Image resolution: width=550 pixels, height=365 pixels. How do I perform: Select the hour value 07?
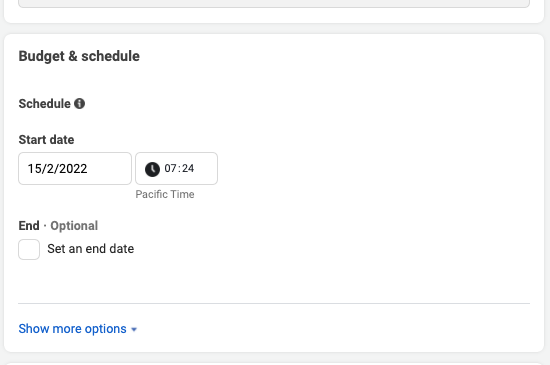pyautogui.click(x=170, y=168)
